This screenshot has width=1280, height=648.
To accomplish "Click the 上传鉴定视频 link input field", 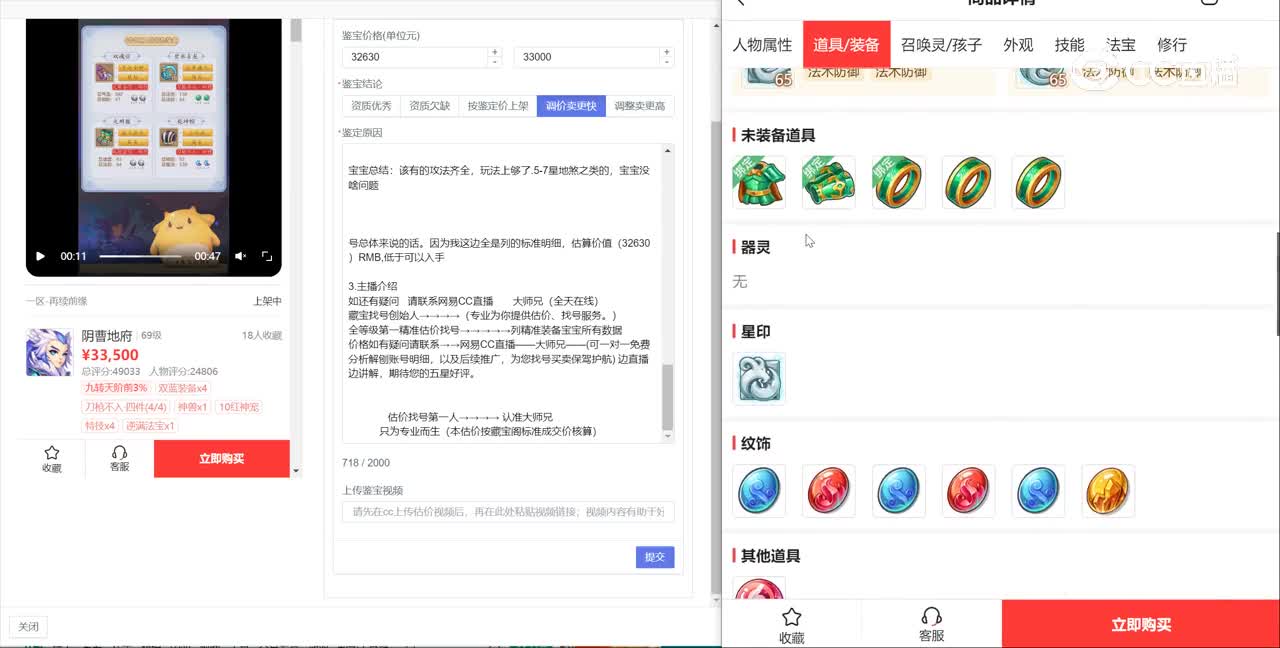I will click(508, 512).
